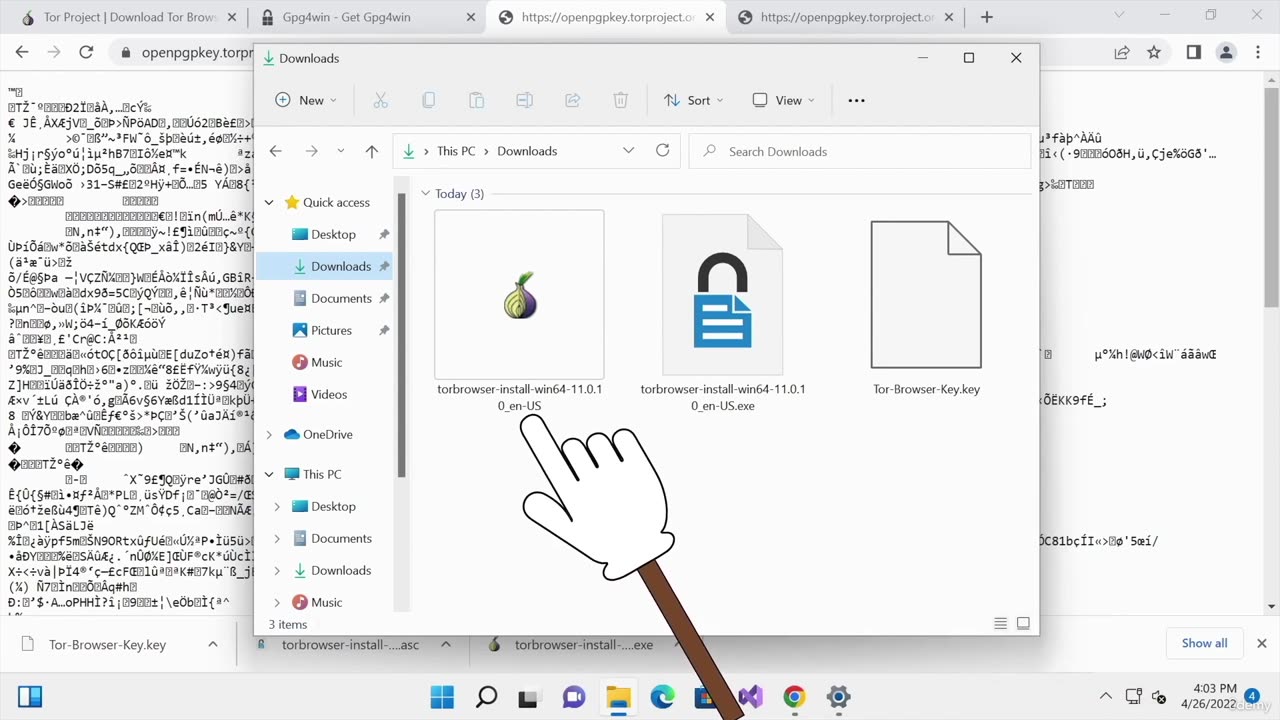Click the Paste icon in Explorer toolbar
Viewport: 1280px width, 720px height.
point(476,100)
